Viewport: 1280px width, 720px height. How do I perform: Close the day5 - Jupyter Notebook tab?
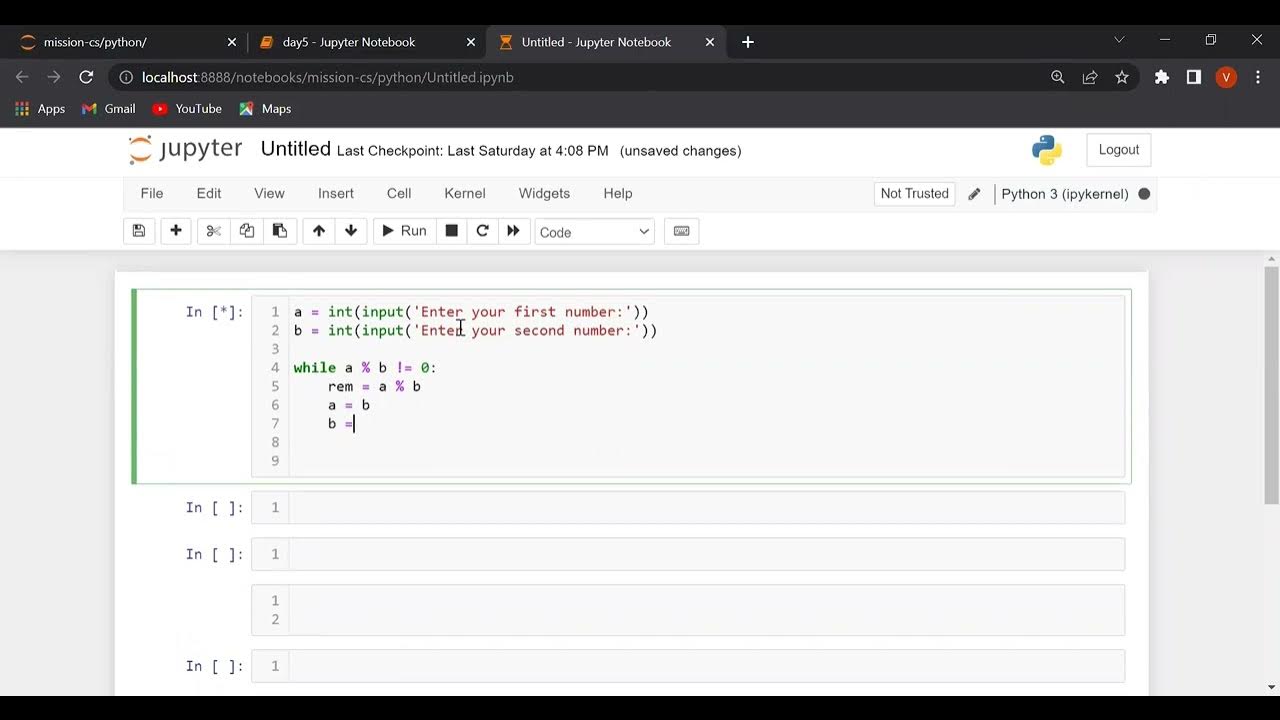(471, 42)
